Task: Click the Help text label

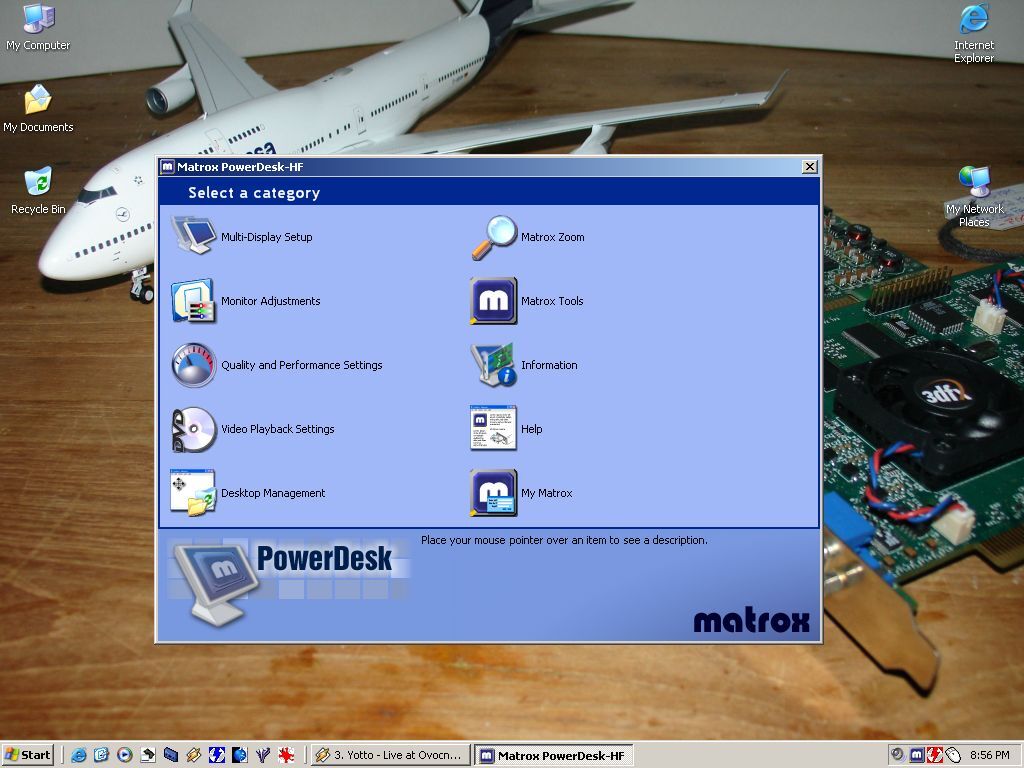Action: tap(532, 429)
